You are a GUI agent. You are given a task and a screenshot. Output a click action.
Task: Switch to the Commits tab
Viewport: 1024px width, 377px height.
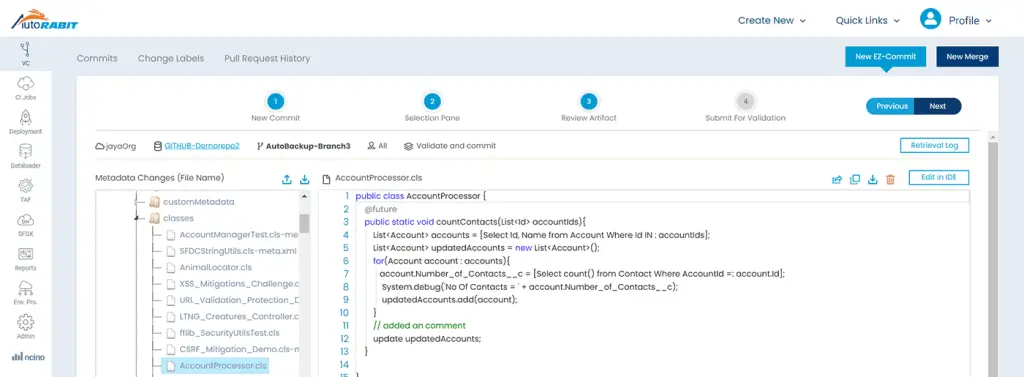coord(97,58)
